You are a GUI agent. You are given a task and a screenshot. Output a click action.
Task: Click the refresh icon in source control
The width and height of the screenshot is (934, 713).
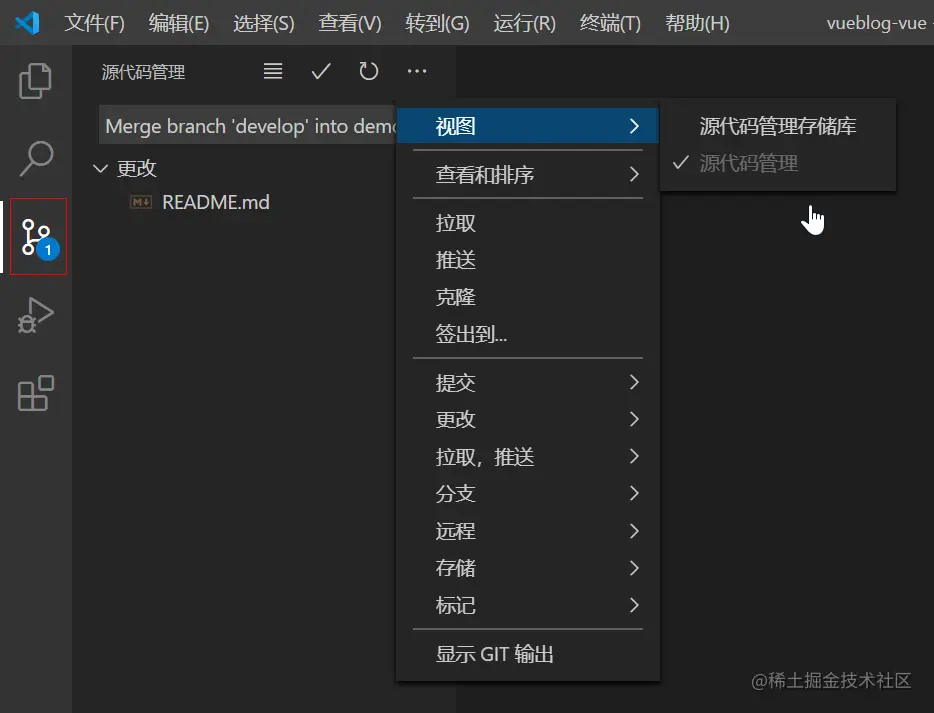pos(369,71)
